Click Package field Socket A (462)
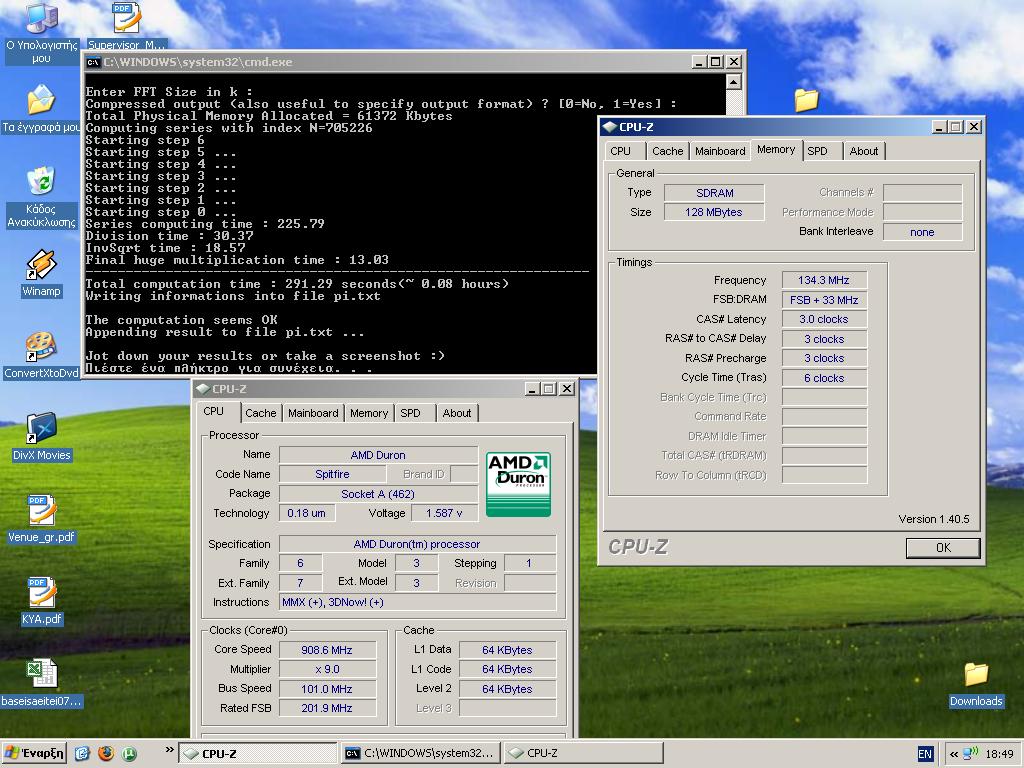Viewport: 1024px width, 768px height. click(378, 494)
